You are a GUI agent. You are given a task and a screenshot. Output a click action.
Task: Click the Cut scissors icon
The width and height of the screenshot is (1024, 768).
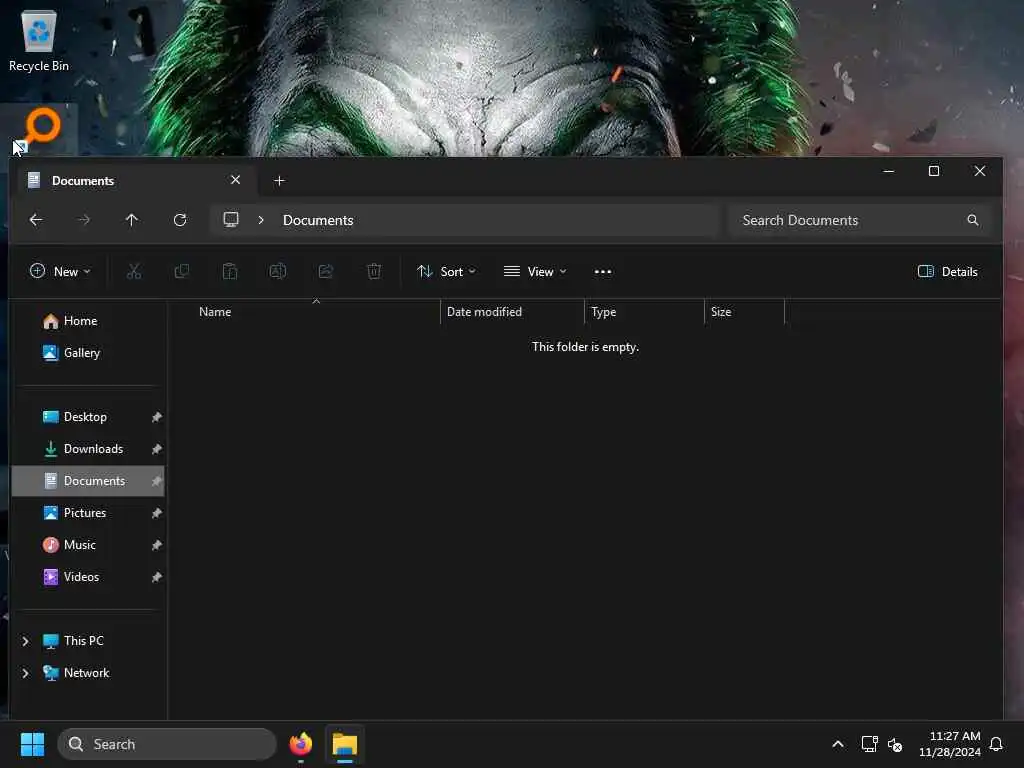tap(134, 271)
